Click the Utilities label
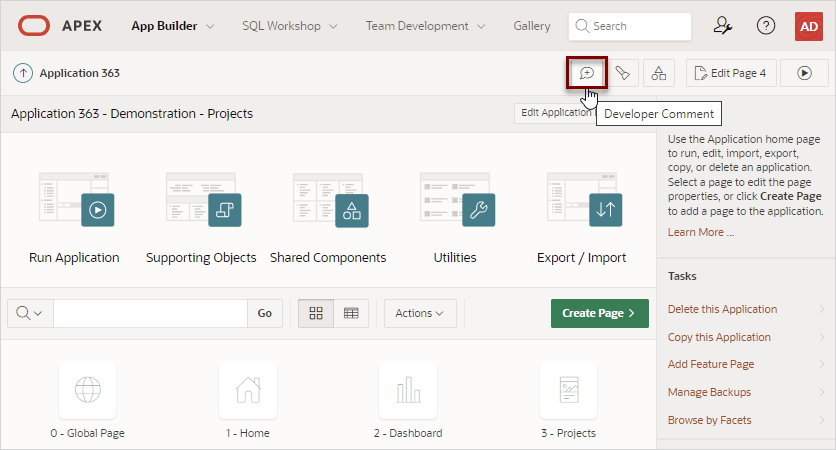836x450 pixels. coord(455,258)
